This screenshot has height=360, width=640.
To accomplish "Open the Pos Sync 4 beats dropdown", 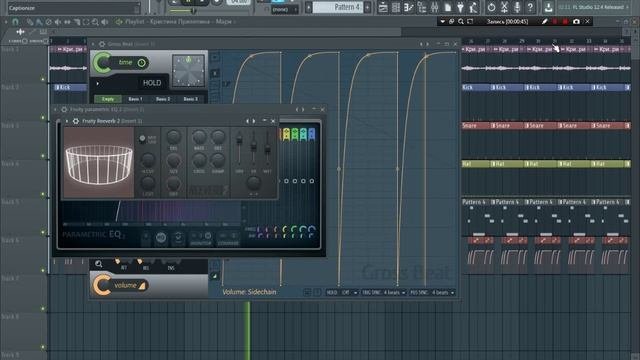I will (x=432, y=293).
